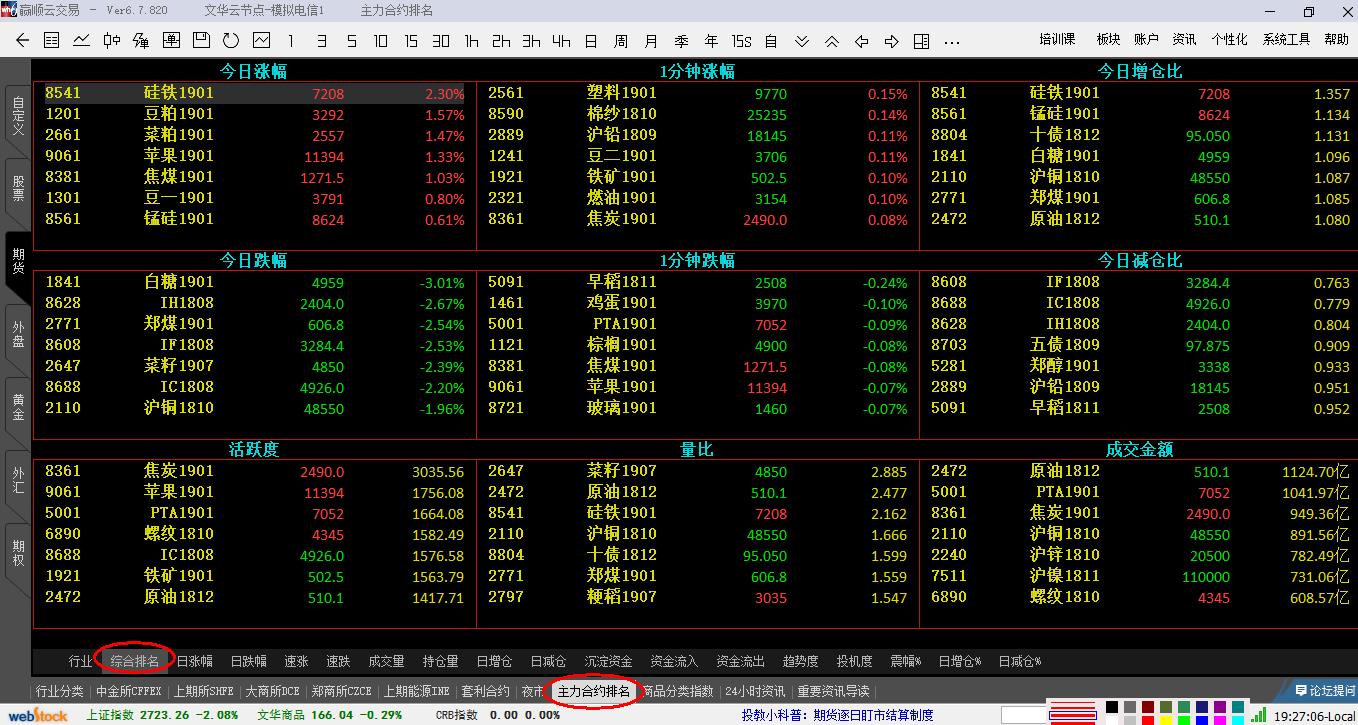Select the candlestick K-line chart icon
This screenshot has width=1358, height=725.
112,41
